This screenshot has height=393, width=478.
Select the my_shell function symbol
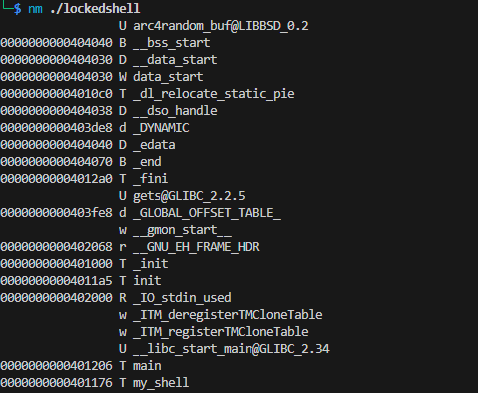click(x=161, y=383)
